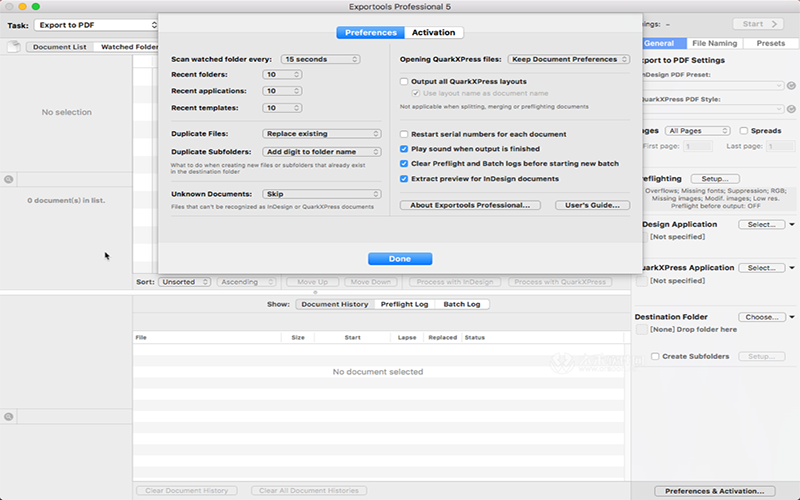Switch to the Activation tab
The width and height of the screenshot is (800, 500).
point(434,32)
